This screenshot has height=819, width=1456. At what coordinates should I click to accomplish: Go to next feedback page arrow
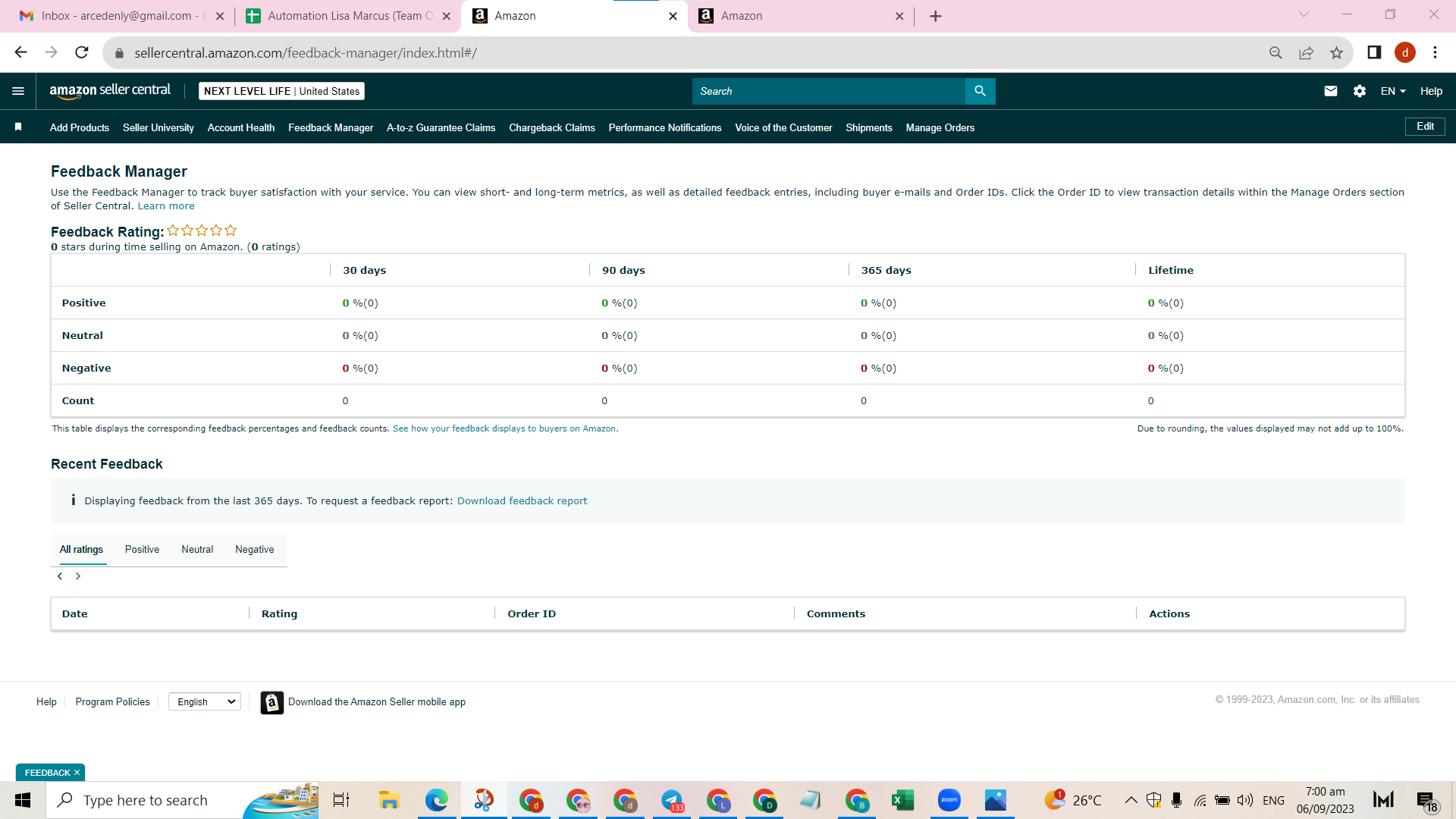[x=78, y=576]
